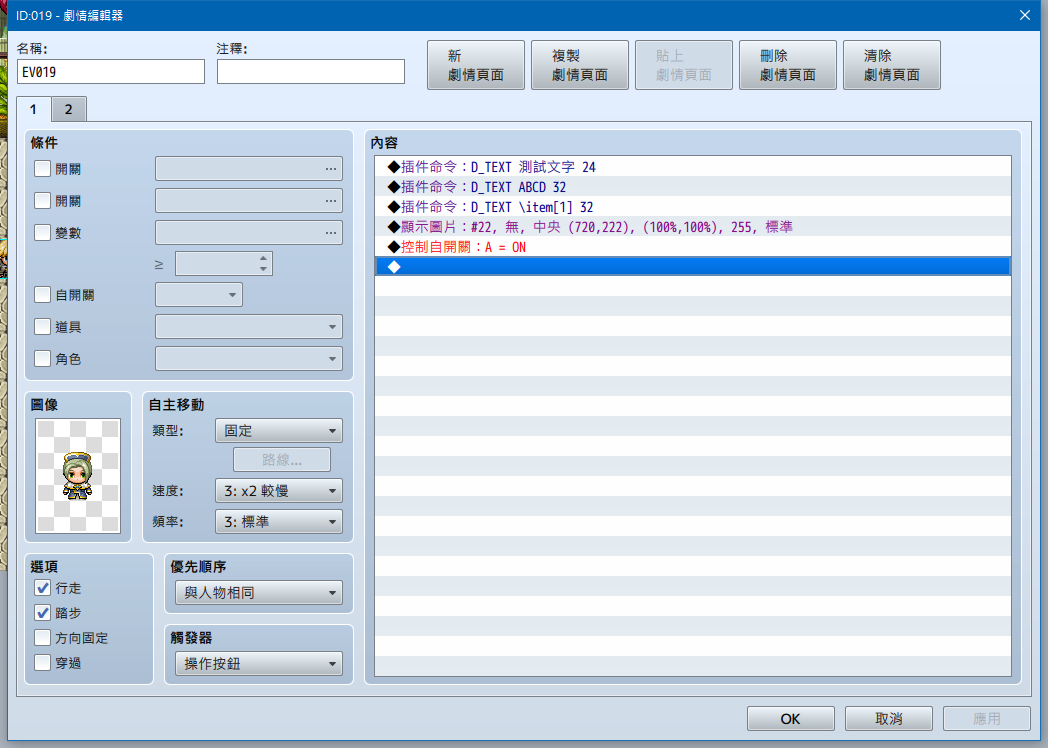
Task: Open the 道具 dropdown
Action: [x=249, y=327]
